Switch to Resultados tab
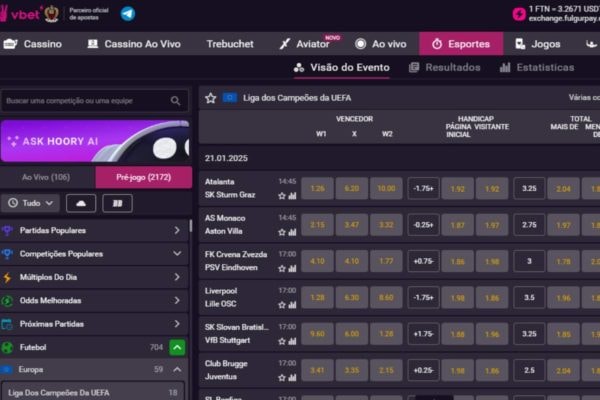The image size is (600, 400). coord(444,68)
